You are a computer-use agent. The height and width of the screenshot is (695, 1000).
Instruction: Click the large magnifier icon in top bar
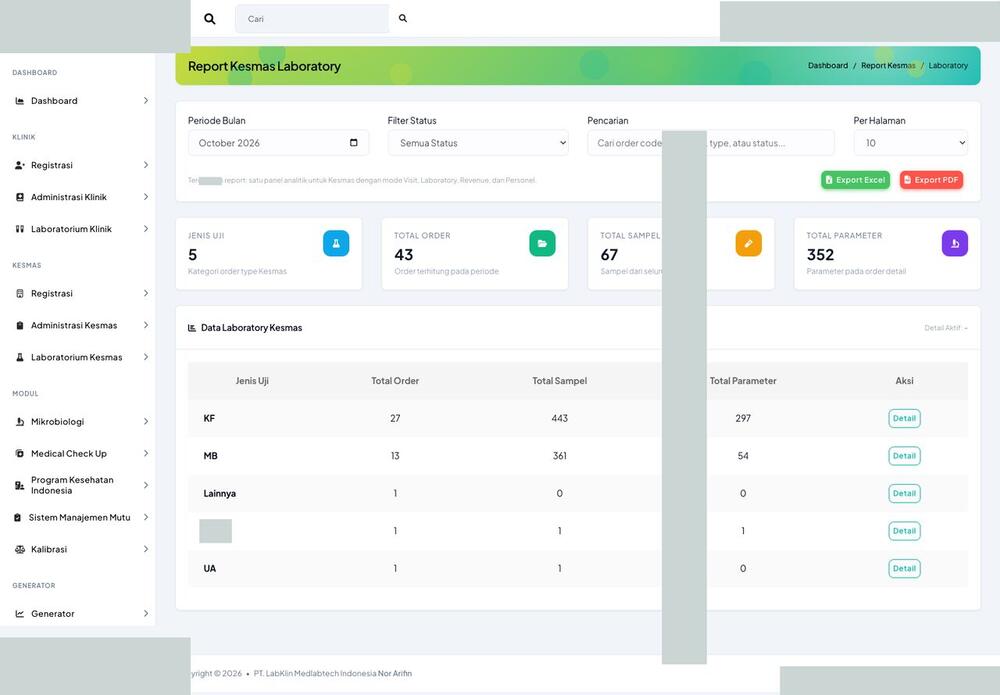(210, 19)
